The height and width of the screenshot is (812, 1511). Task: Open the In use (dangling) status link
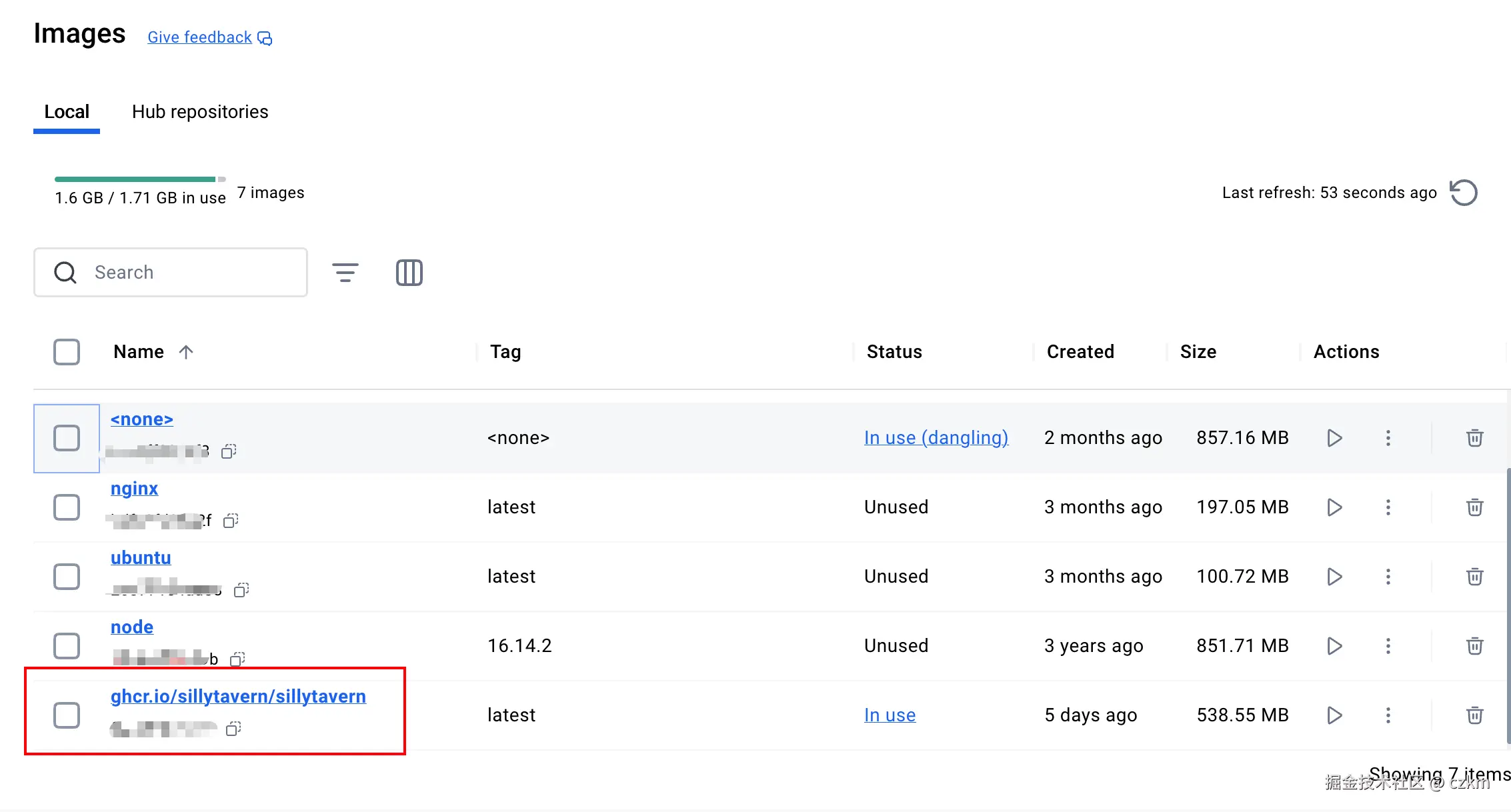(x=936, y=438)
